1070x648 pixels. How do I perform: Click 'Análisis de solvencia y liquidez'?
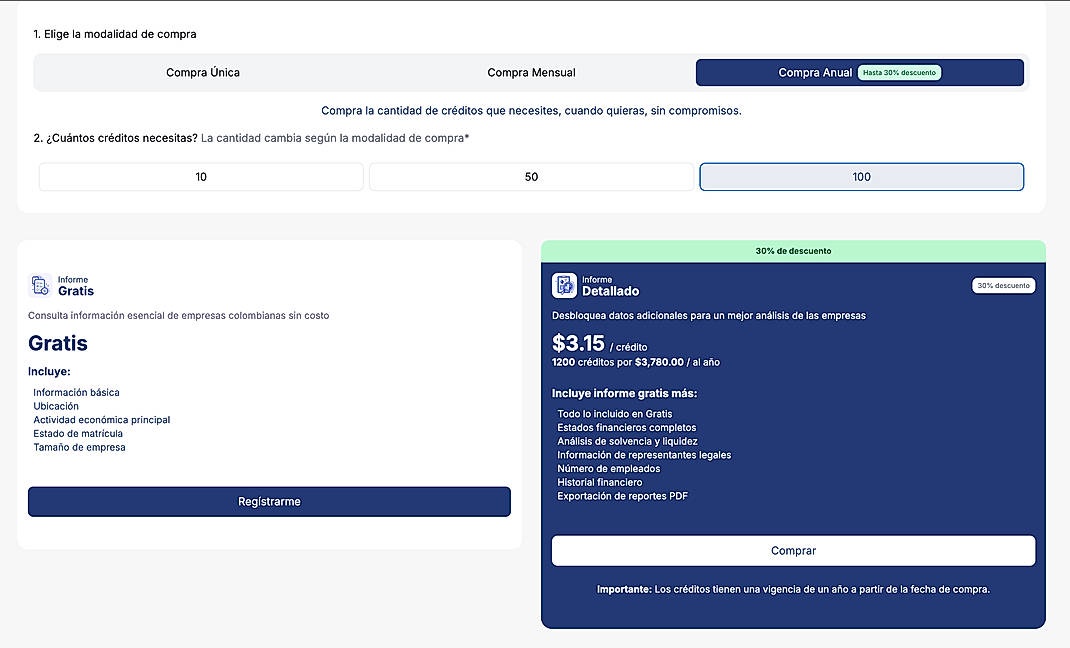point(627,441)
